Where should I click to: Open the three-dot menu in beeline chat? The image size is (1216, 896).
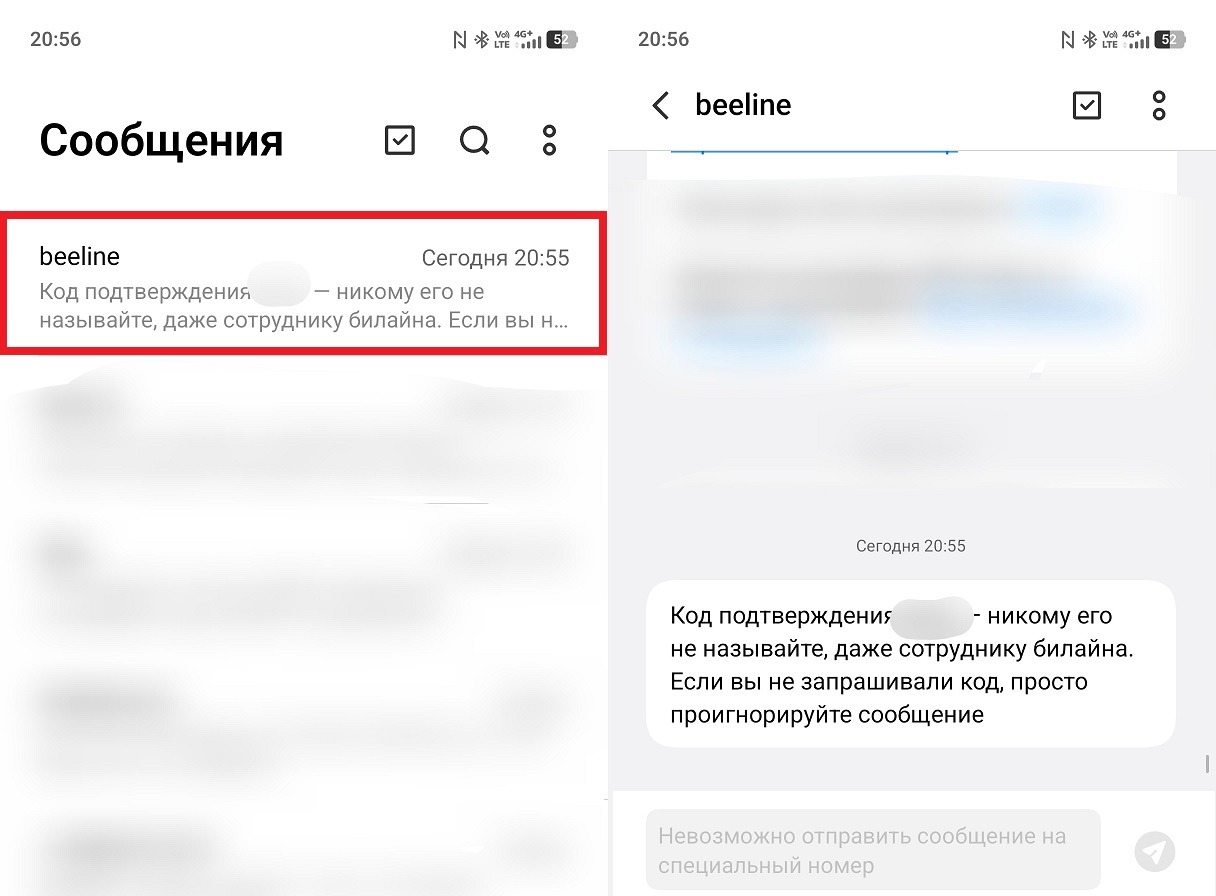1159,105
